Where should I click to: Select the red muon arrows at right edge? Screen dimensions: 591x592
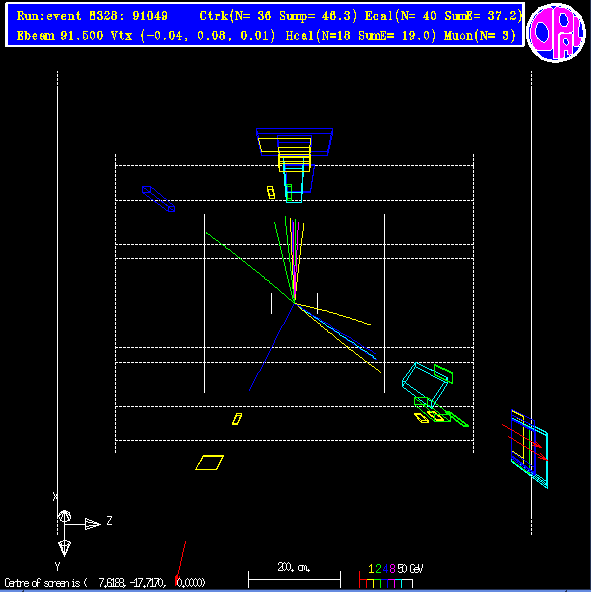coord(525,442)
